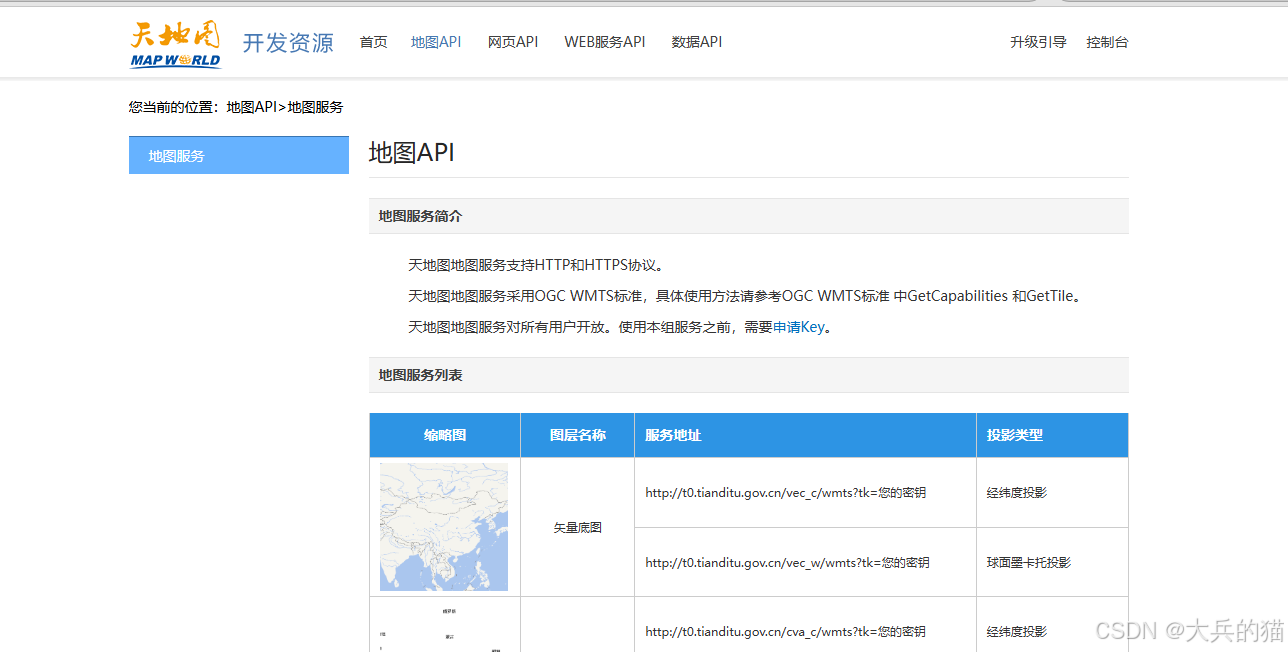
Task: Click the 申请Key link
Action: [x=799, y=327]
